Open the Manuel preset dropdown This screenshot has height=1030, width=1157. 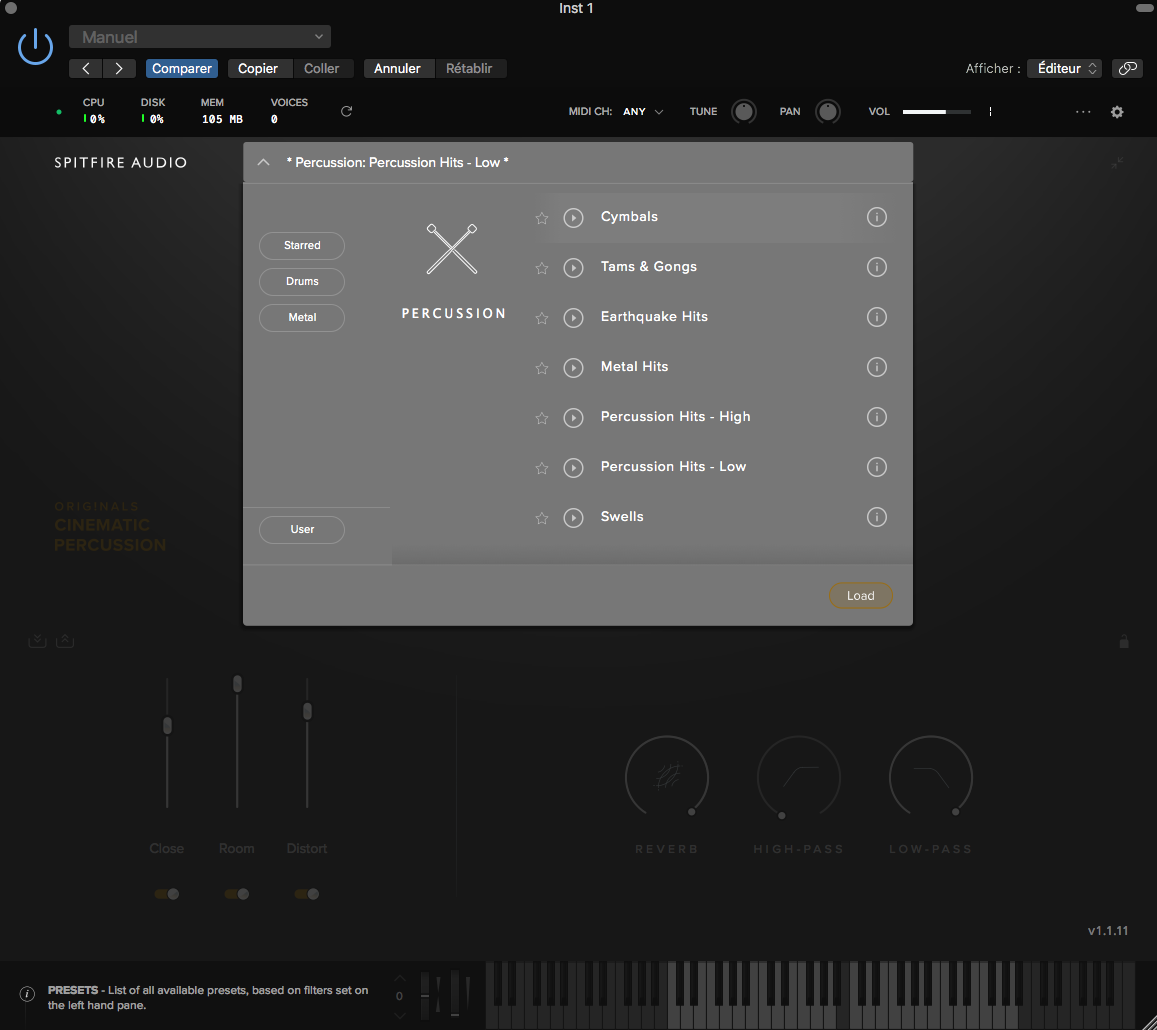199,36
